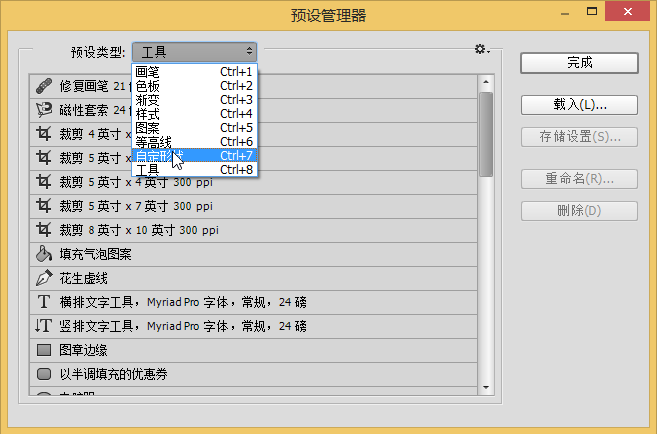Click the Magnetic Lasso preset icon
This screenshot has width=657, height=434.
pos(44,110)
